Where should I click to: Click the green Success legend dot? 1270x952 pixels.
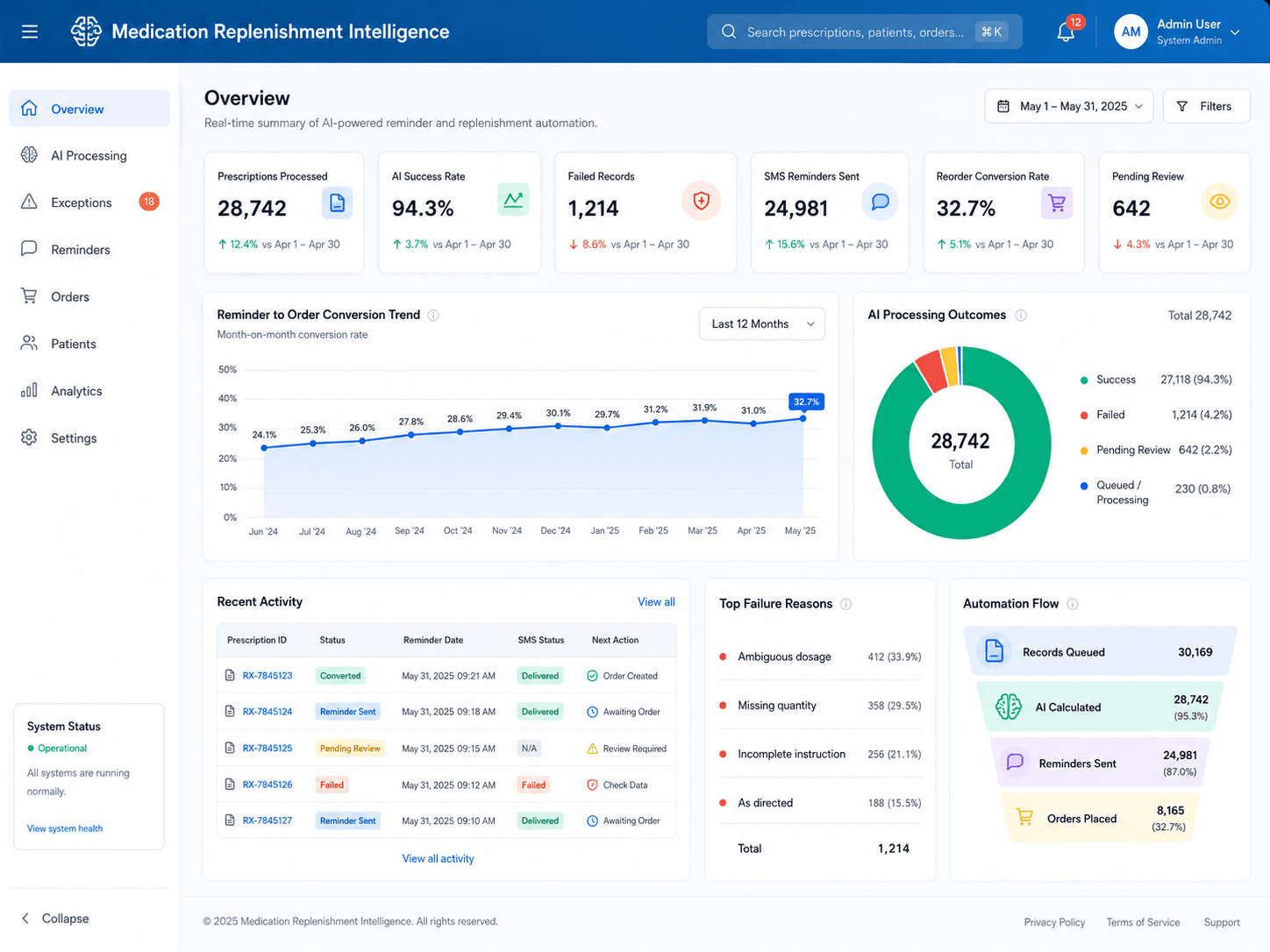click(x=1084, y=380)
